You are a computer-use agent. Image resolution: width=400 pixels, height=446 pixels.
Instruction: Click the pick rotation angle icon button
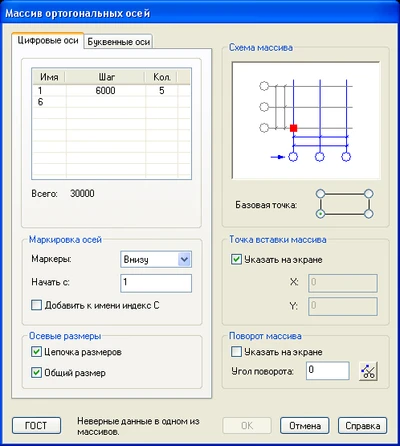click(368, 371)
